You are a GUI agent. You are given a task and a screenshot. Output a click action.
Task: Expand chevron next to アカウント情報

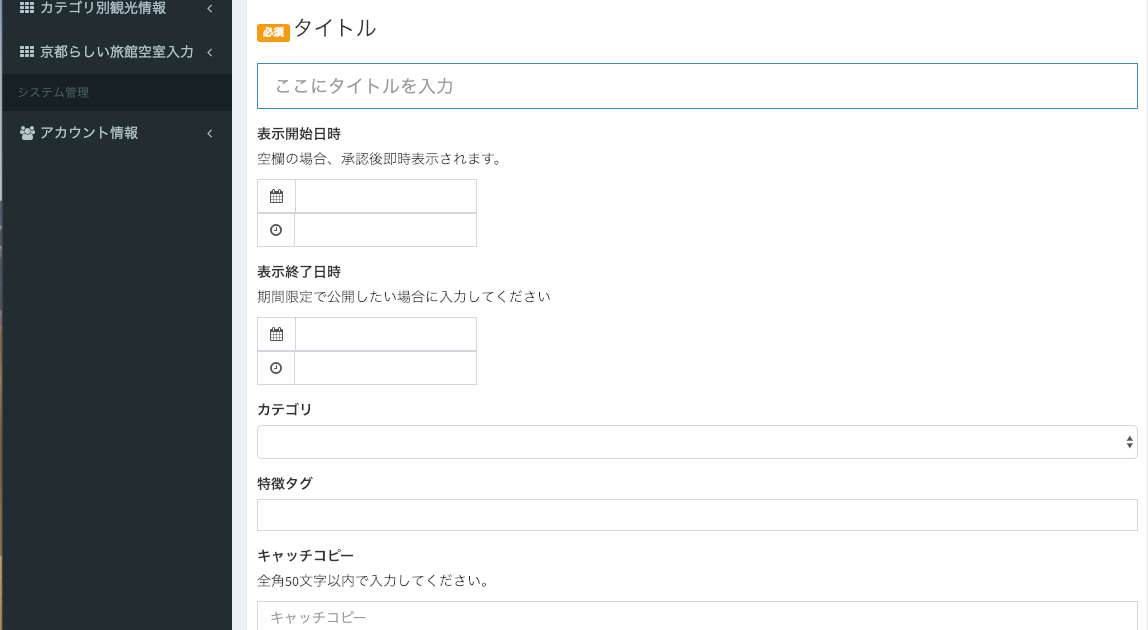[x=210, y=133]
